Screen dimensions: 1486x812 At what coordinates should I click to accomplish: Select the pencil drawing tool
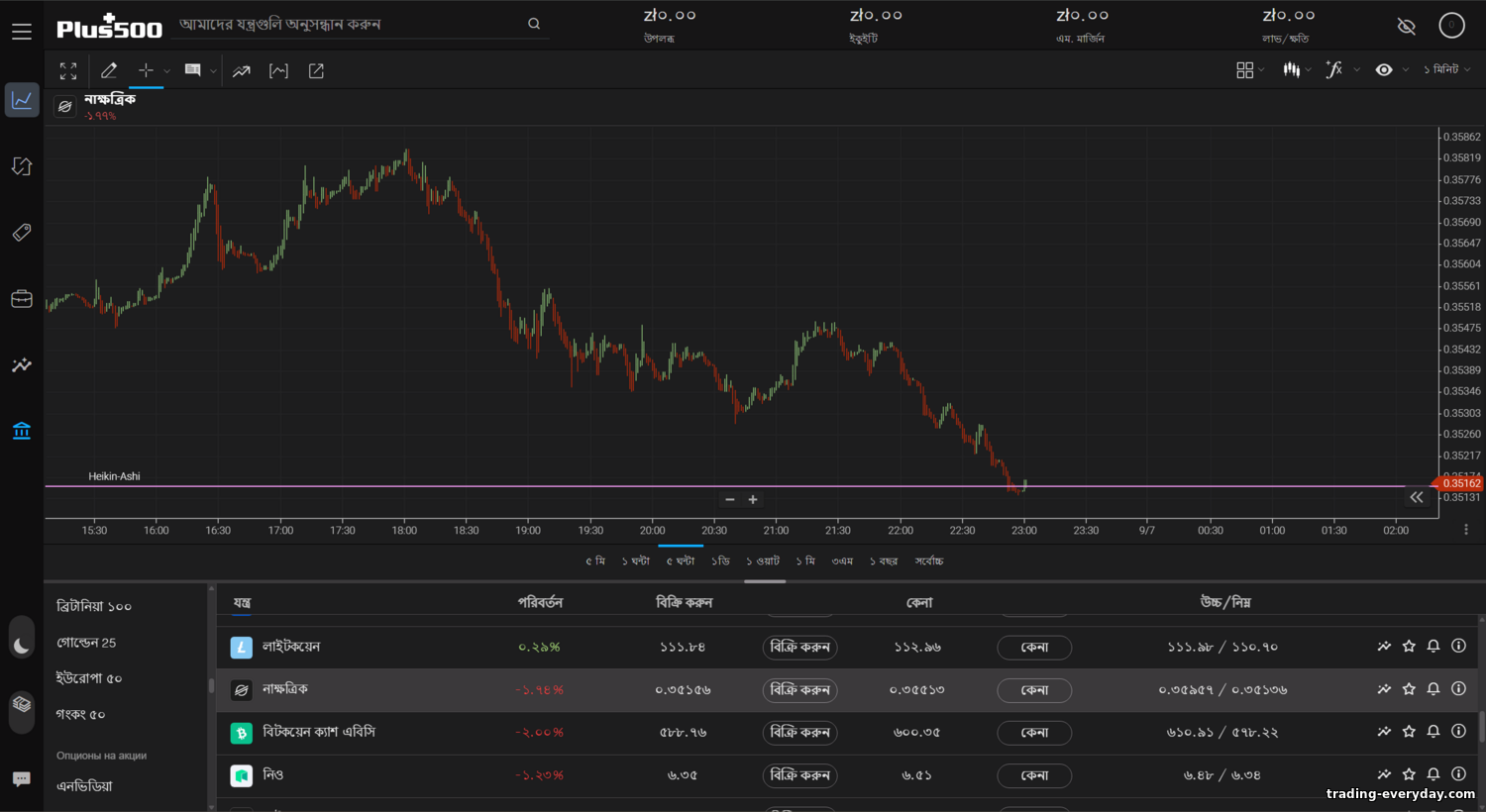click(x=109, y=70)
